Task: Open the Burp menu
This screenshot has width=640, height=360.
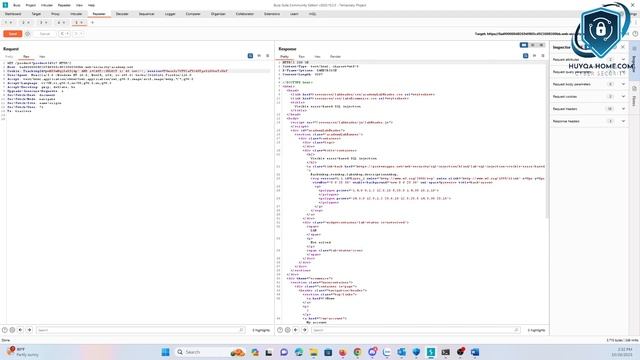Action: point(17,5)
